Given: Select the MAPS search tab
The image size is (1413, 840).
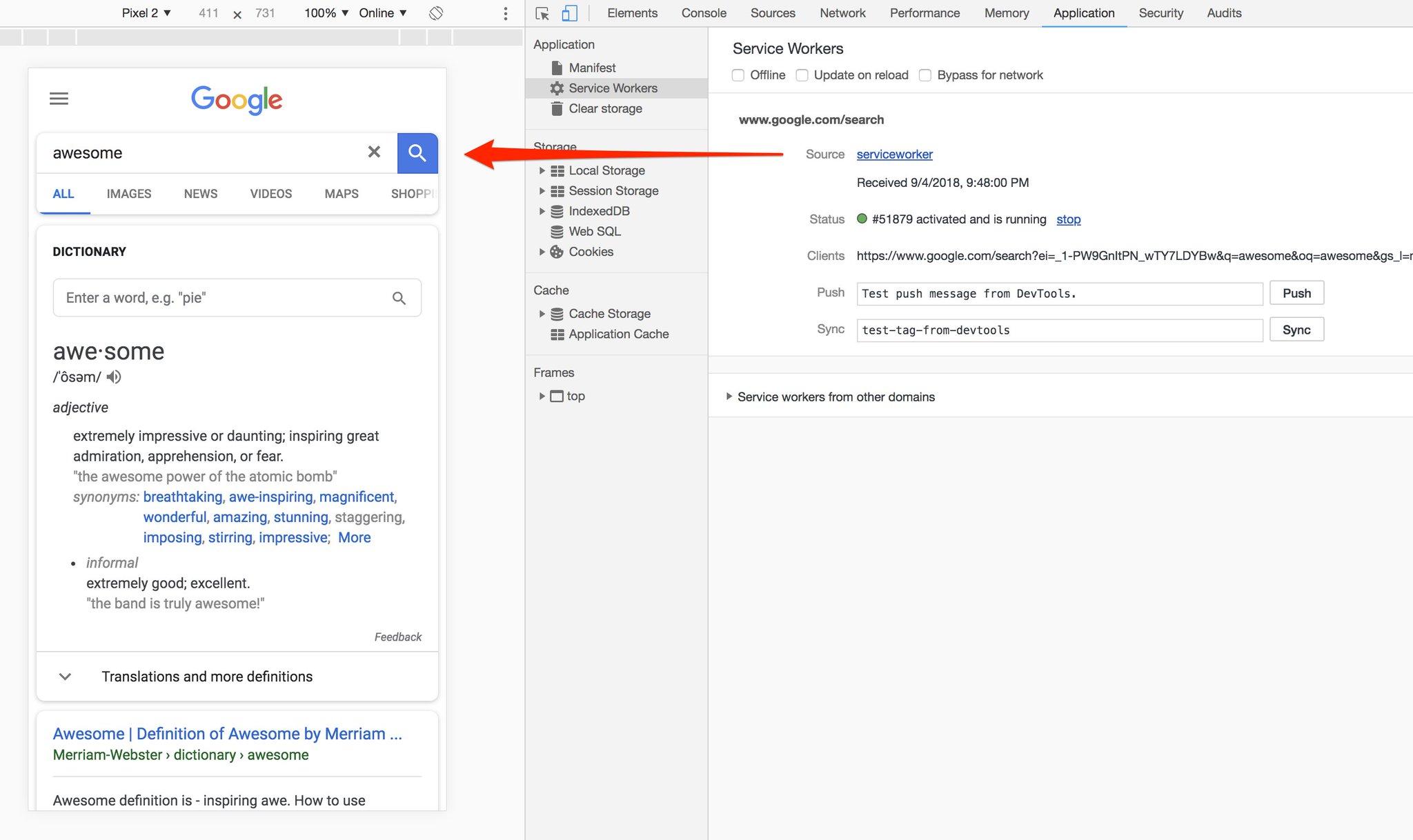Looking at the screenshot, I should pyautogui.click(x=342, y=194).
